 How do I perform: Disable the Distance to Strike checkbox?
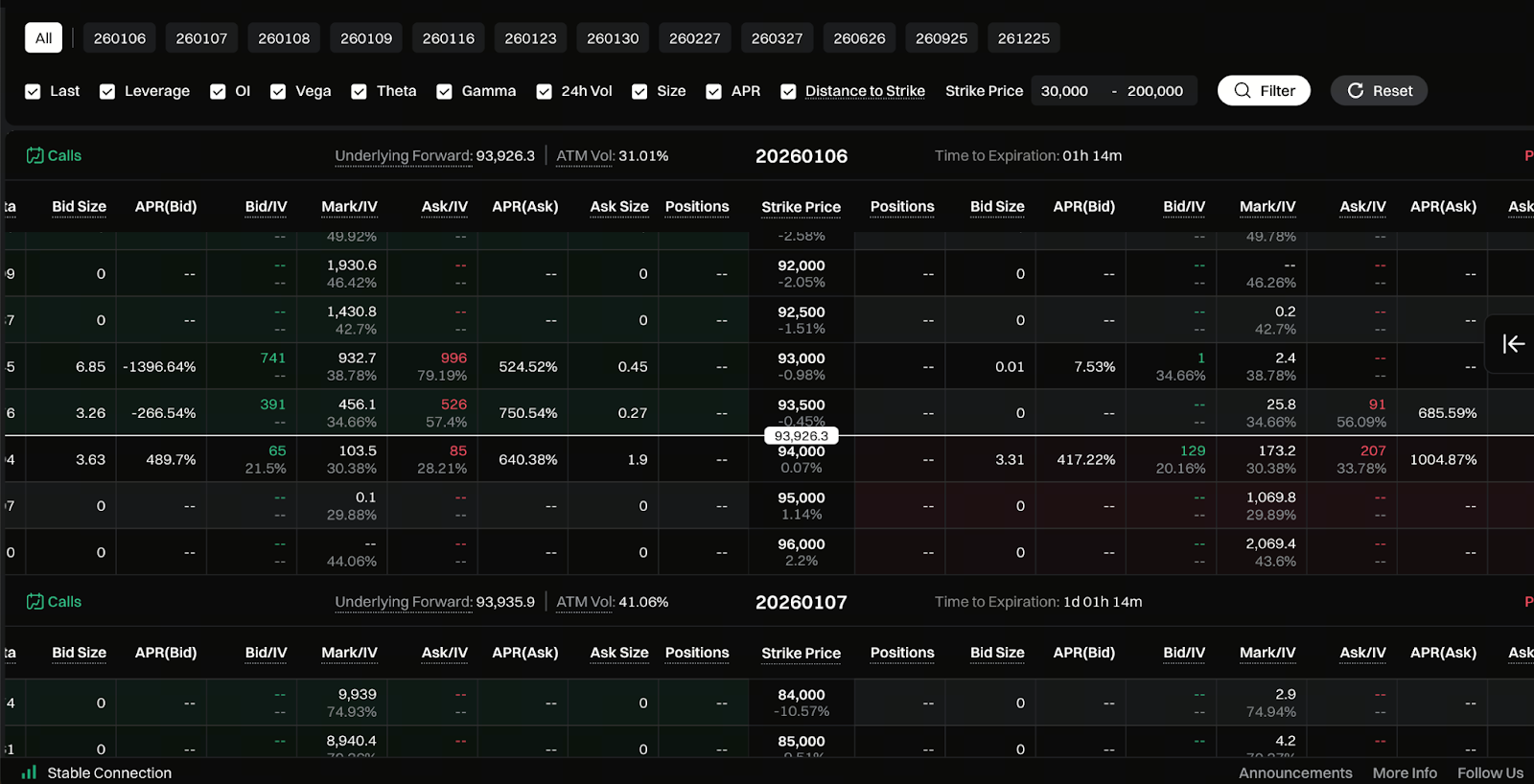click(788, 92)
